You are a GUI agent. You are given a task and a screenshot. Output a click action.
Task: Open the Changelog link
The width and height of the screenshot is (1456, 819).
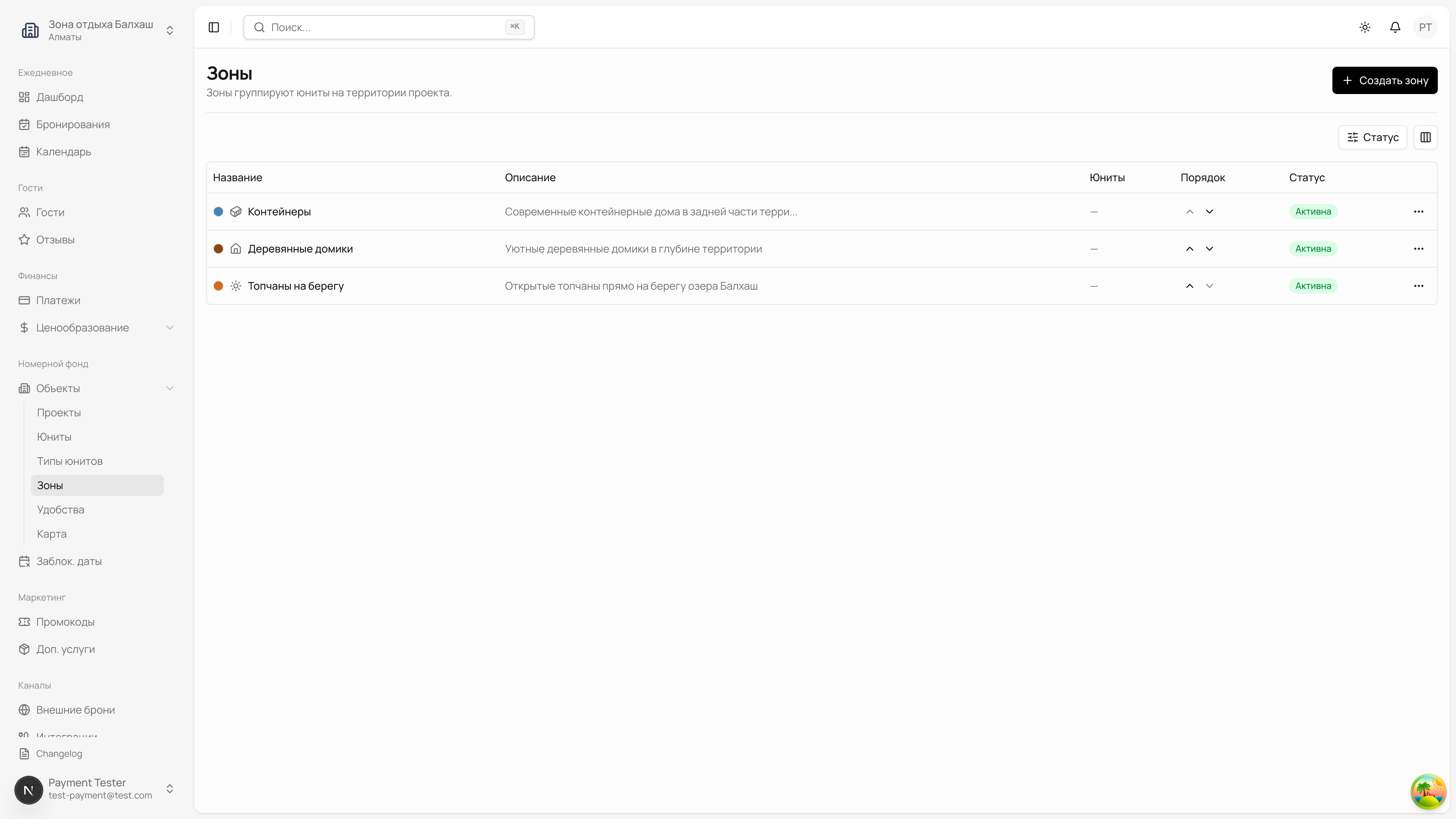[x=59, y=753]
